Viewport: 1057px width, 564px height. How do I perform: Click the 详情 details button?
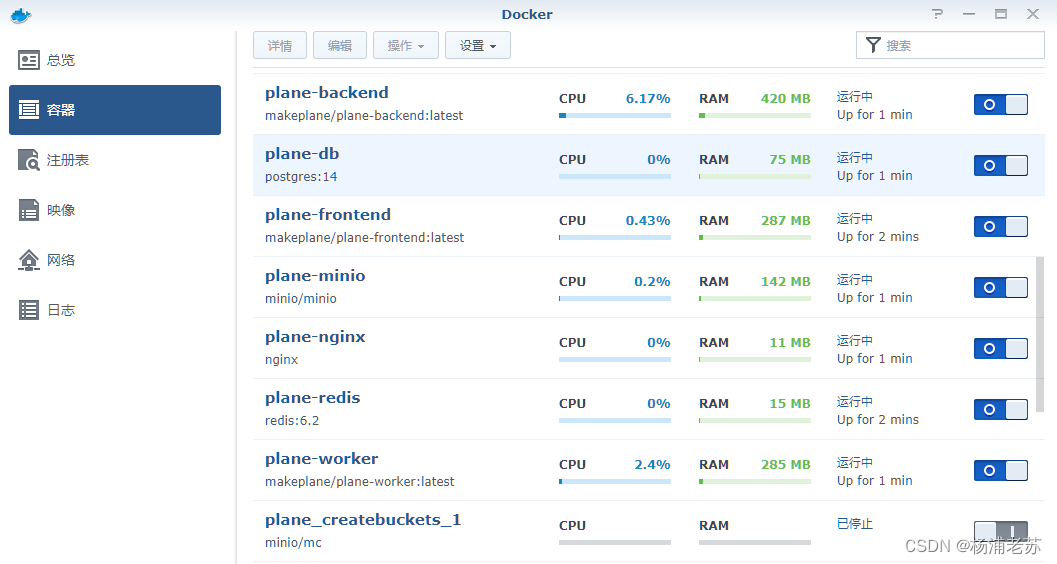click(280, 45)
